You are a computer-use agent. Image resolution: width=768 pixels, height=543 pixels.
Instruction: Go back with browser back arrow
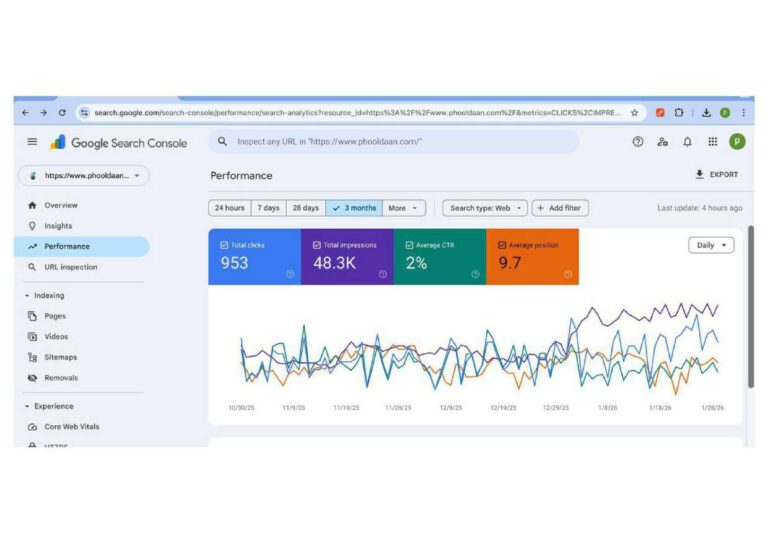point(25,113)
